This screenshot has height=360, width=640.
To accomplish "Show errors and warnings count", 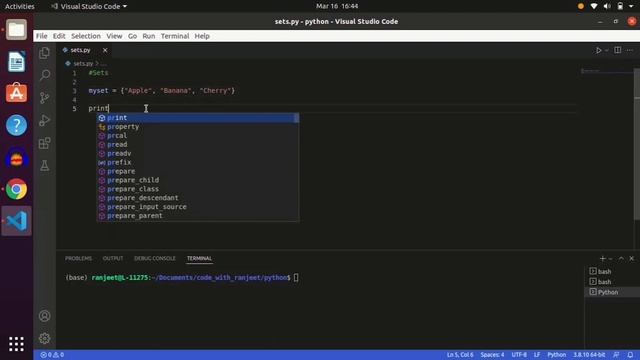I will click(x=52, y=355).
